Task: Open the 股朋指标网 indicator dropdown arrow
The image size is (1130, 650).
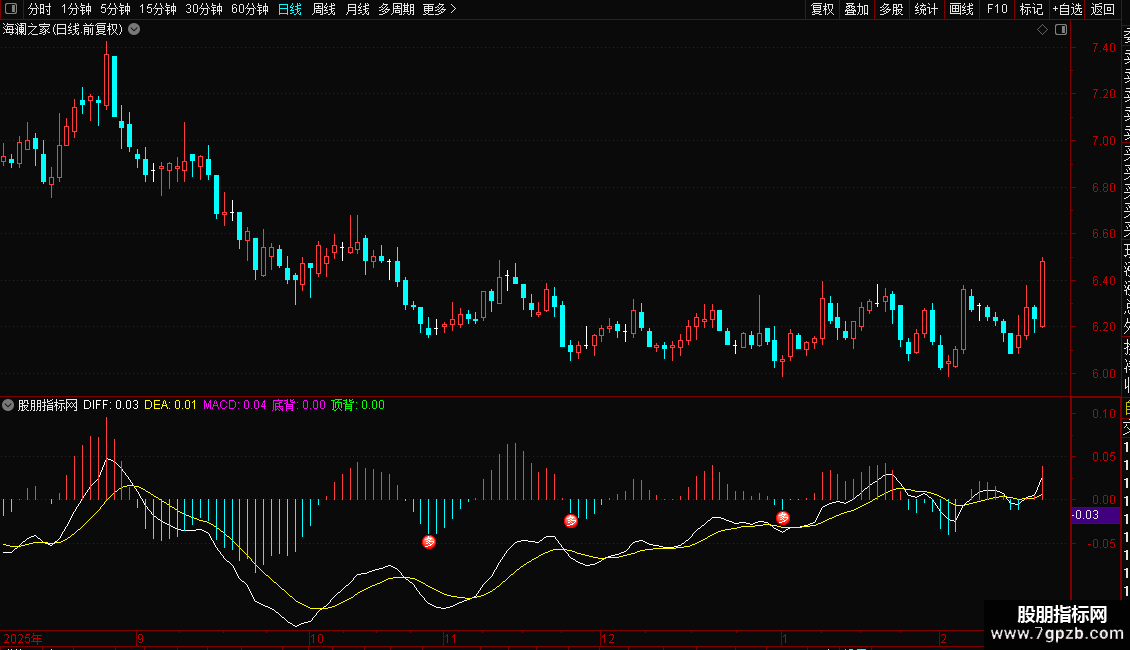Action: [x=8, y=405]
